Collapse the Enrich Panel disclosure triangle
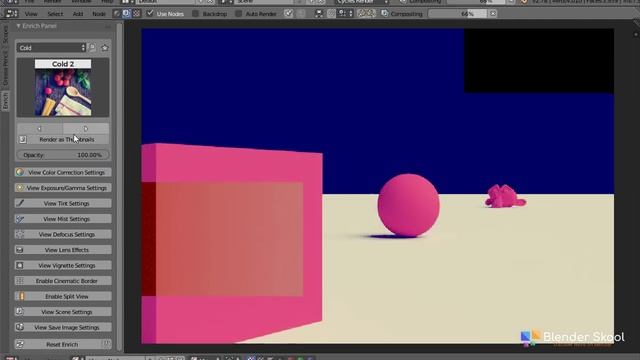Viewport: 640px width, 360px height. point(18,26)
